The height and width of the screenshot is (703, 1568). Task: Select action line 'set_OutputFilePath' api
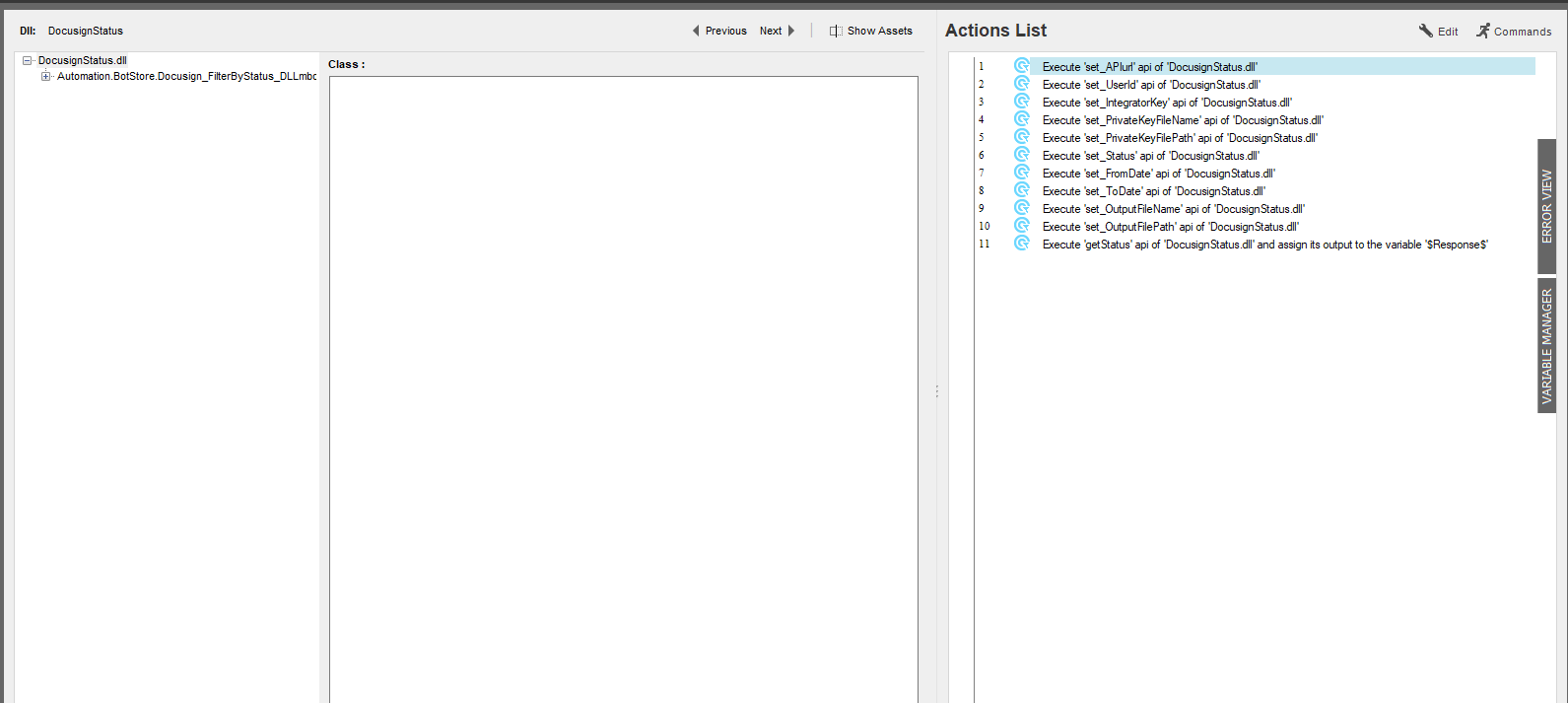(x=1171, y=227)
